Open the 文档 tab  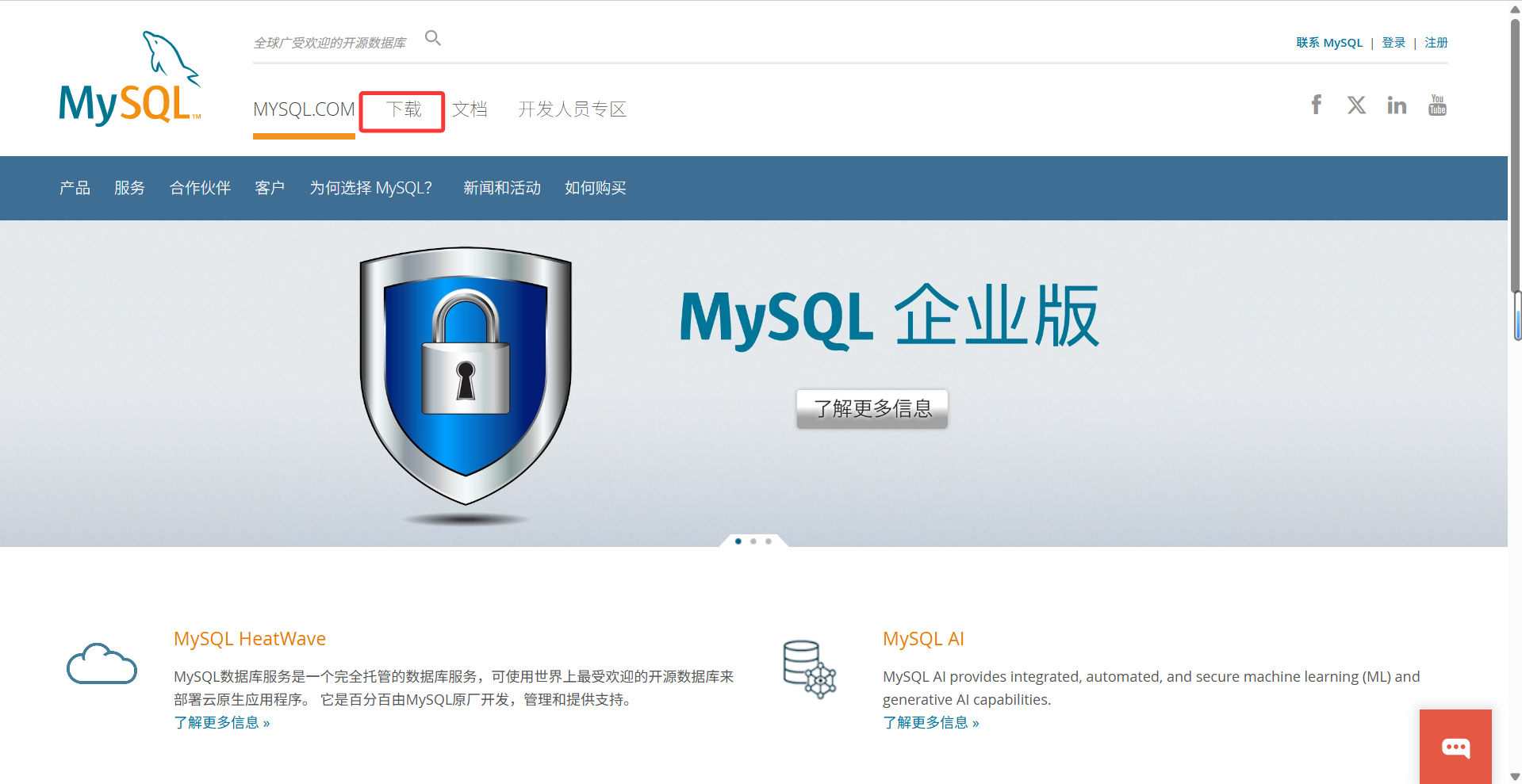[470, 109]
